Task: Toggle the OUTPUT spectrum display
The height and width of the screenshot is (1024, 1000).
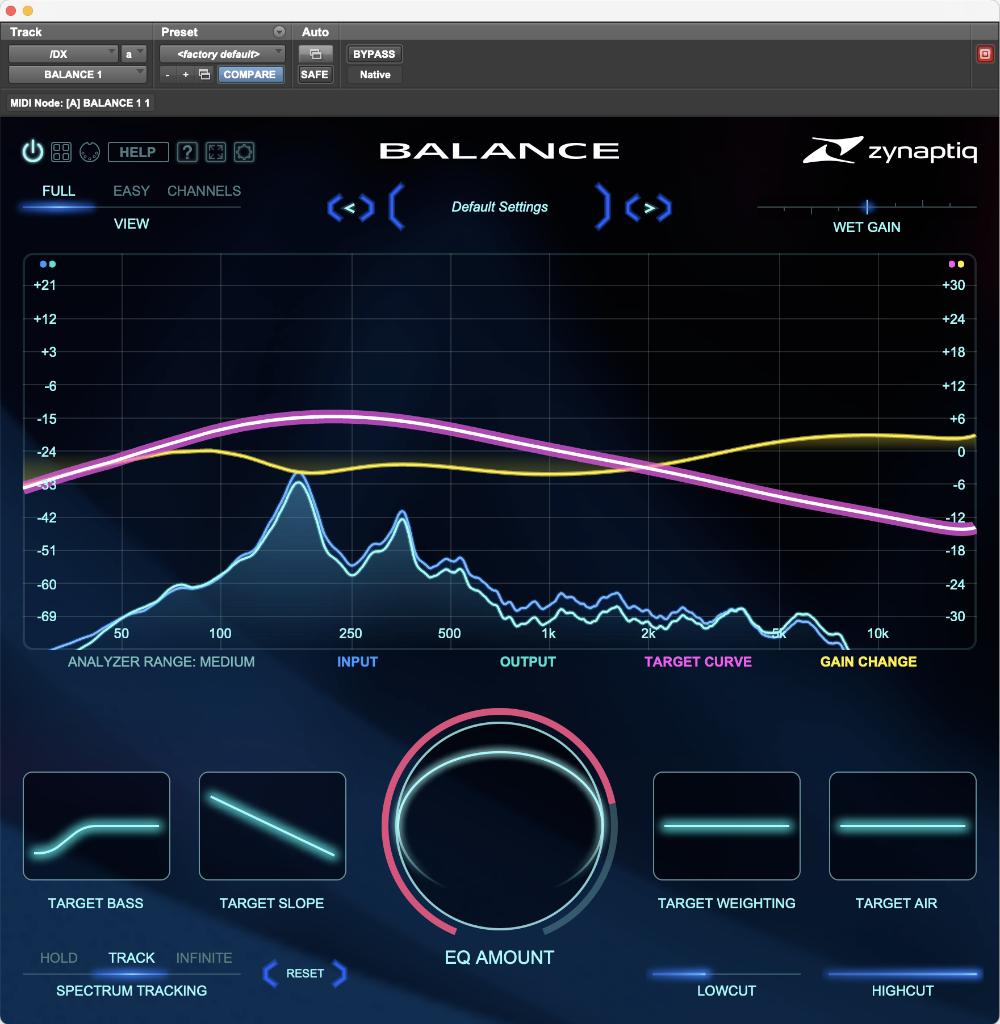Action: coord(528,662)
